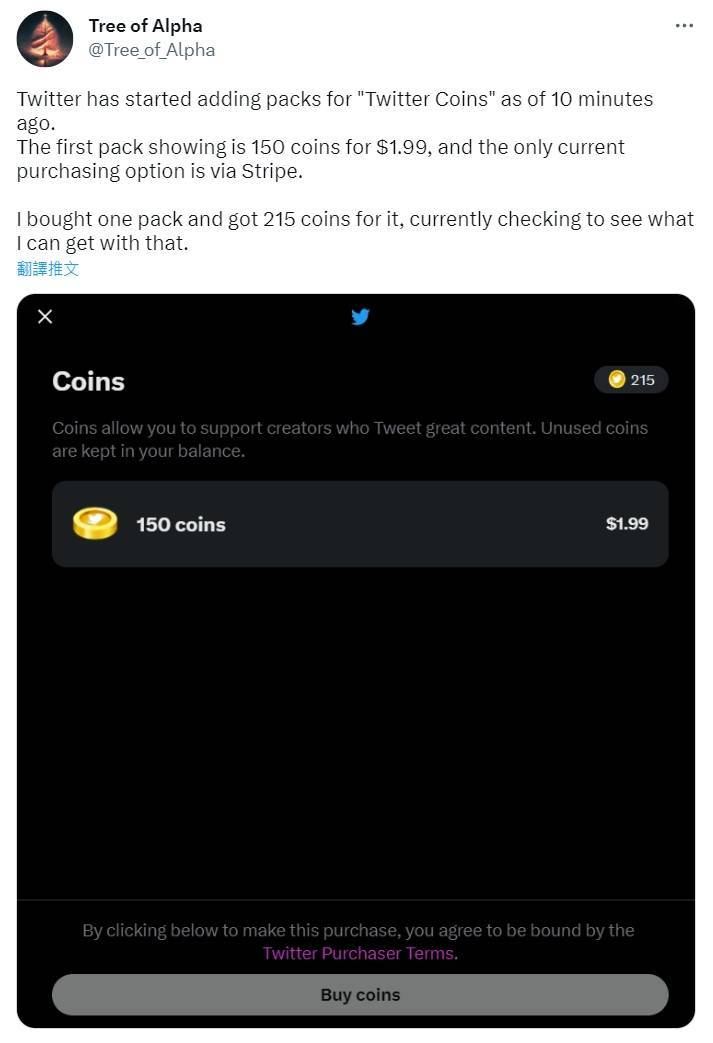Open the tweet's three-dot more menu
This screenshot has width=713, height=1043.
point(684,26)
